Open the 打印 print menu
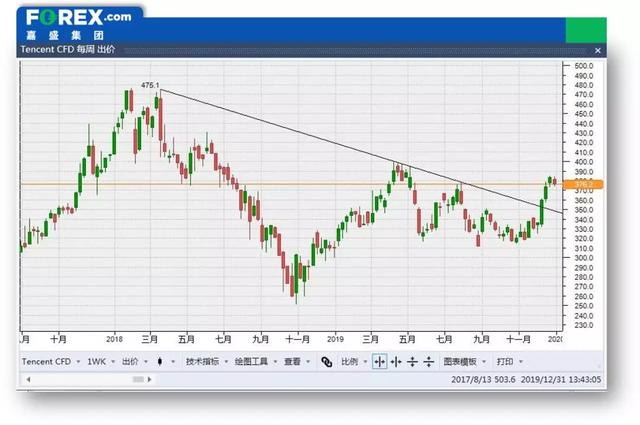Screen dimensions: 640x425 point(509,362)
